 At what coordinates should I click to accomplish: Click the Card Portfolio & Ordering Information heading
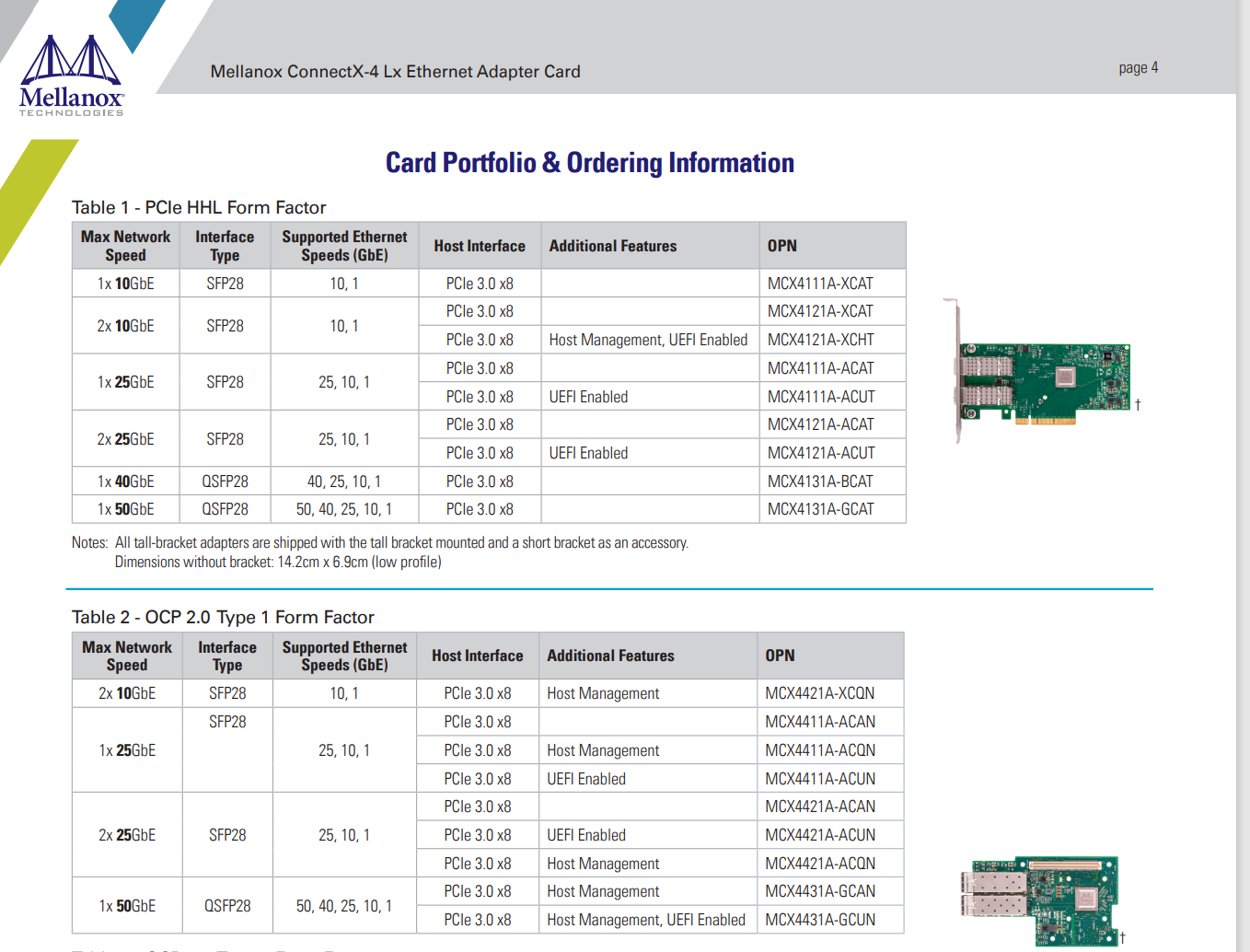[589, 163]
